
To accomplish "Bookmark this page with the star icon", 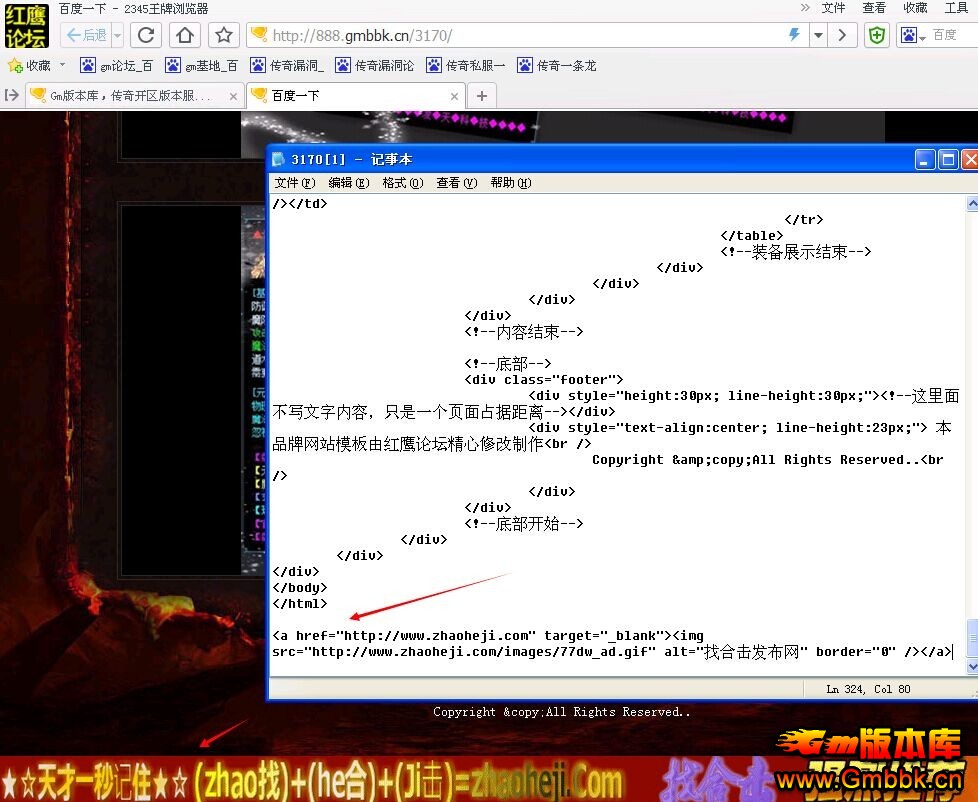I will tap(224, 35).
